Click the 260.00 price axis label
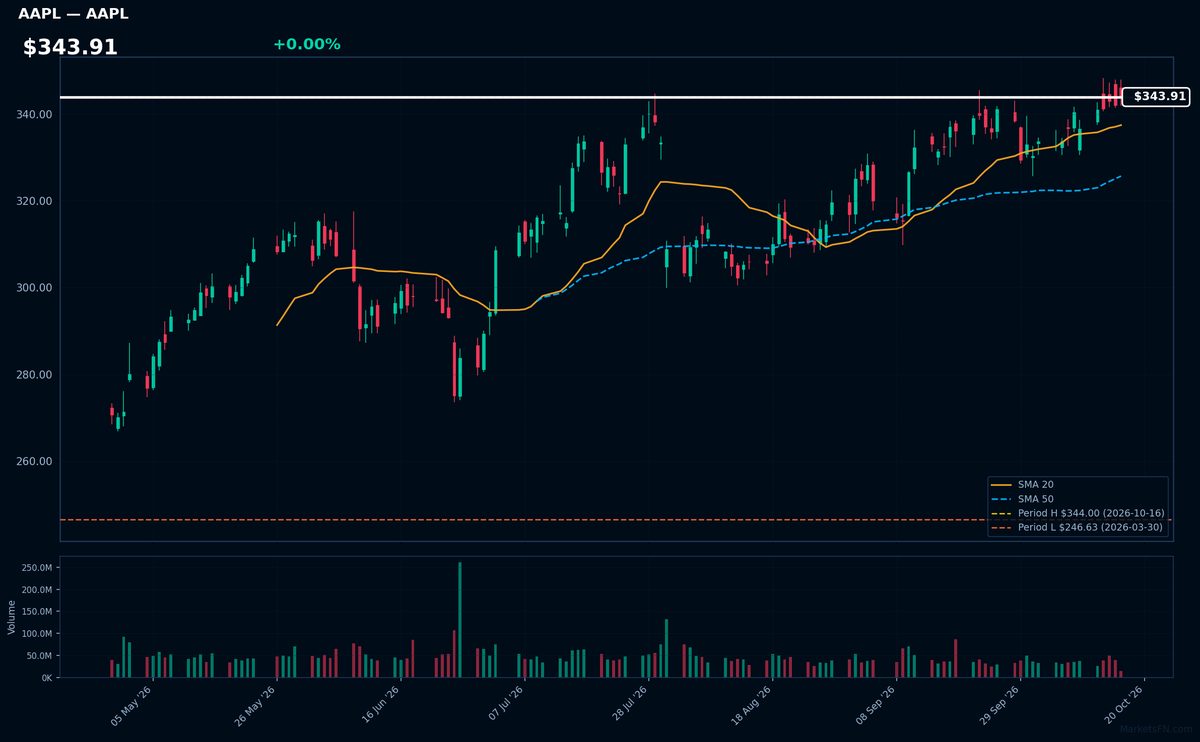The image size is (1200, 742). tap(34, 462)
